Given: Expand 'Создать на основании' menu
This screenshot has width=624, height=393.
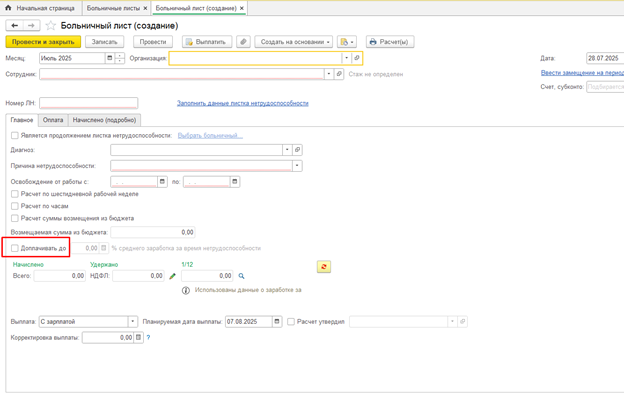Looking at the screenshot, I should click(x=294, y=42).
